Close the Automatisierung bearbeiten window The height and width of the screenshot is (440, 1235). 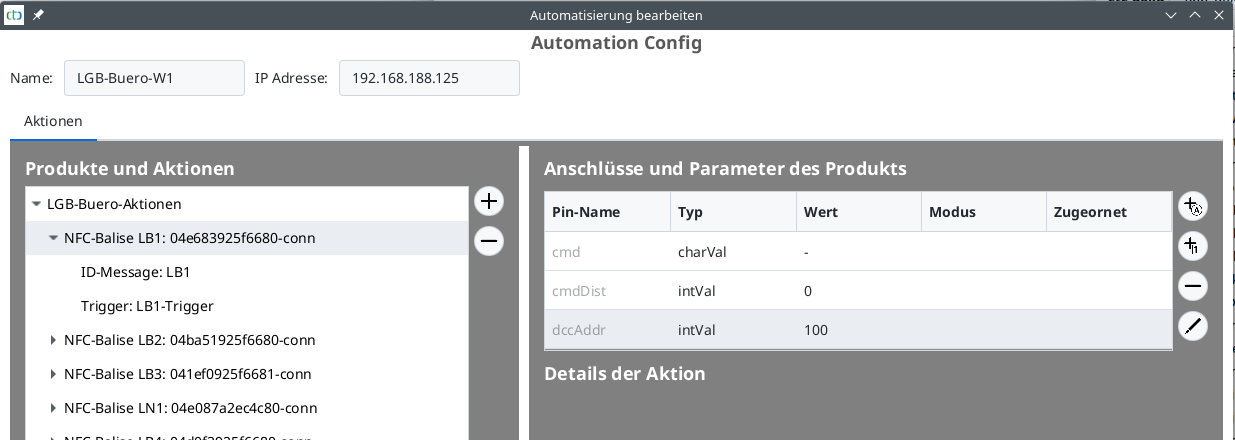[x=1219, y=16]
